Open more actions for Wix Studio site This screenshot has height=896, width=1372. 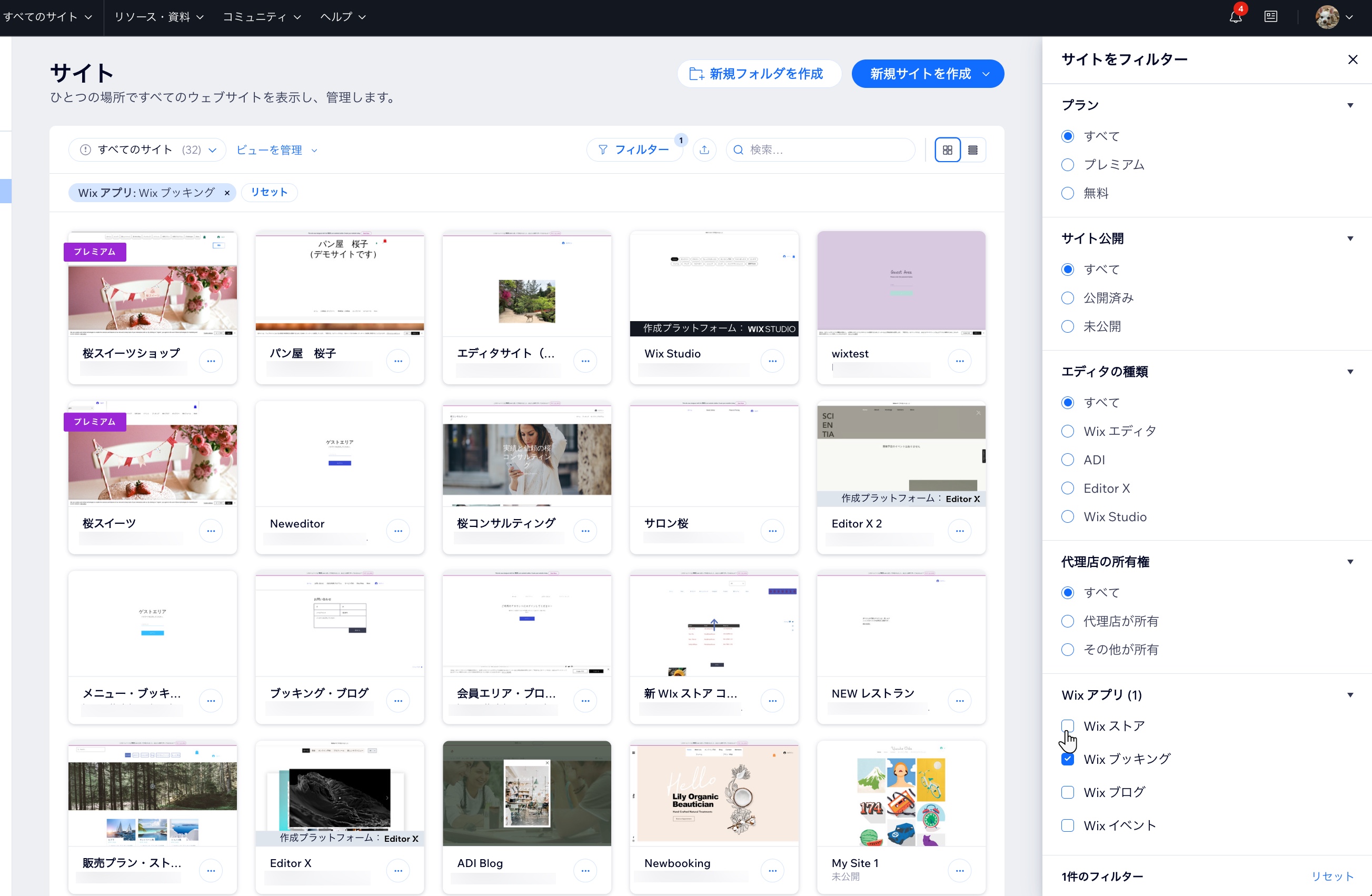[x=772, y=361]
